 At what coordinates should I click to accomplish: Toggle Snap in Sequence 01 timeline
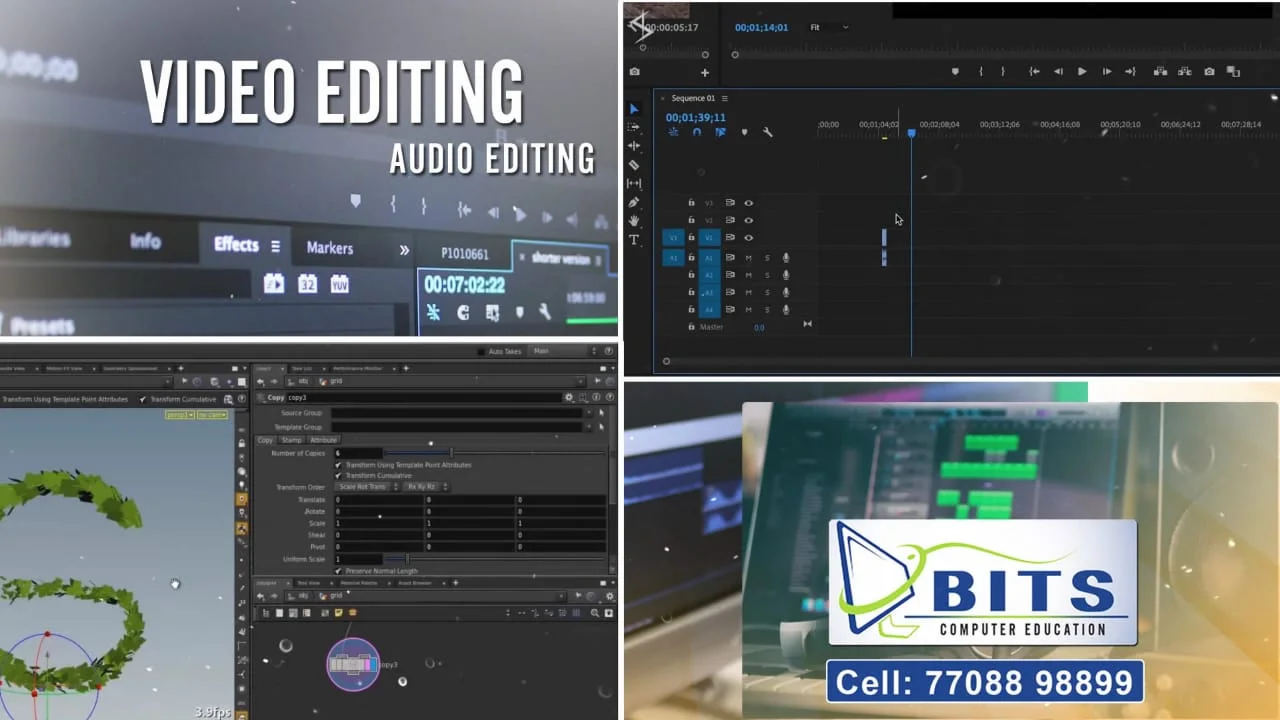click(697, 132)
